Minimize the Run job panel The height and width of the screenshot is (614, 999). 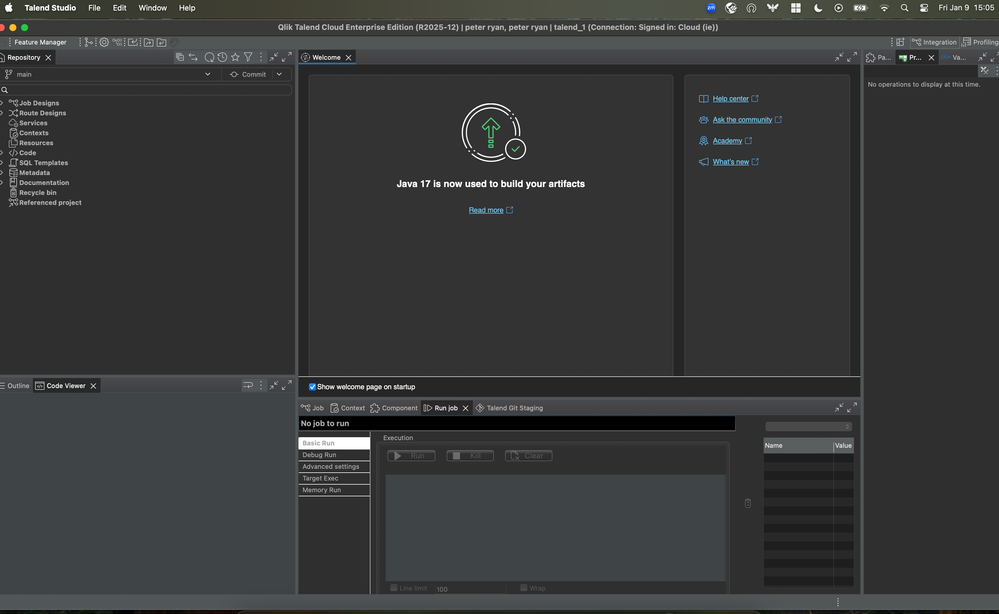pyautogui.click(x=839, y=408)
